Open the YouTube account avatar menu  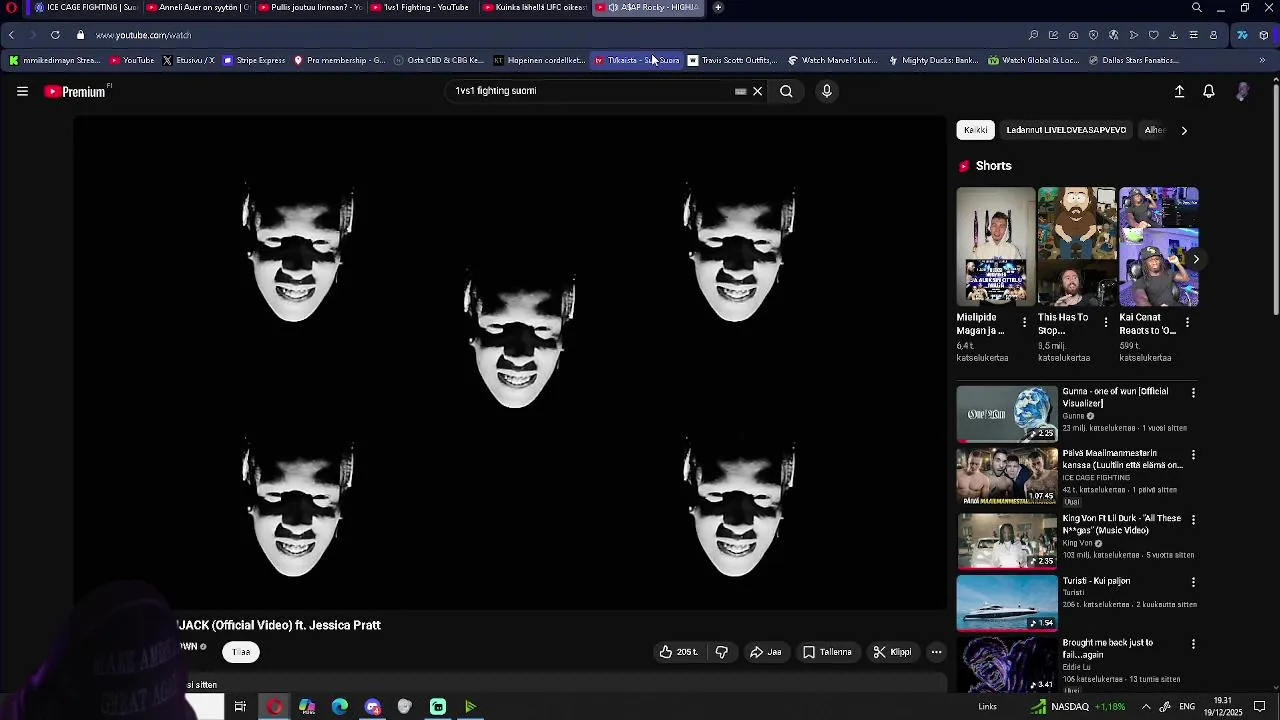[x=1242, y=91]
